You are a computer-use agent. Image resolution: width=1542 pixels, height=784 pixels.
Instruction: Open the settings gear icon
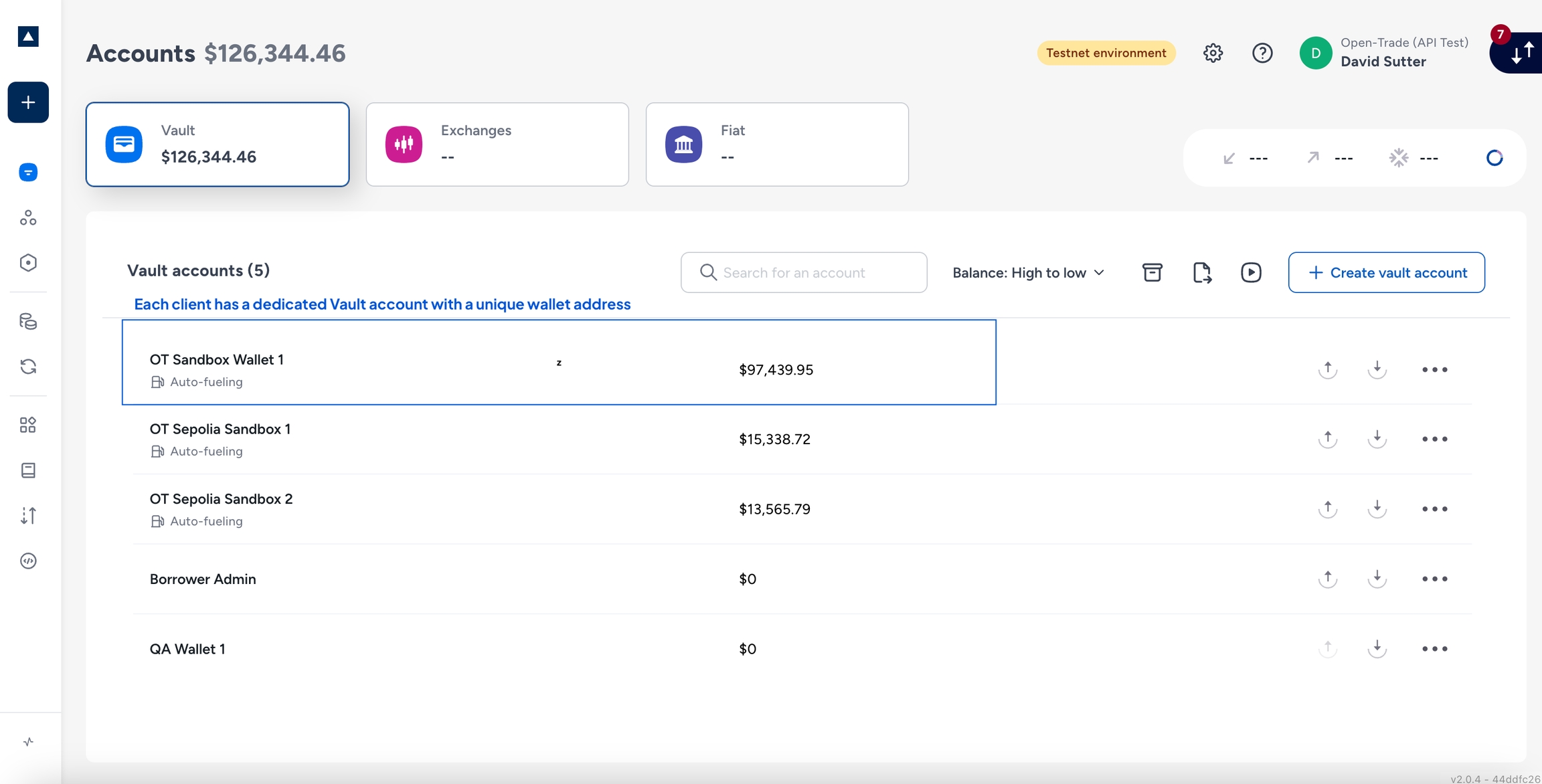pyautogui.click(x=1213, y=53)
